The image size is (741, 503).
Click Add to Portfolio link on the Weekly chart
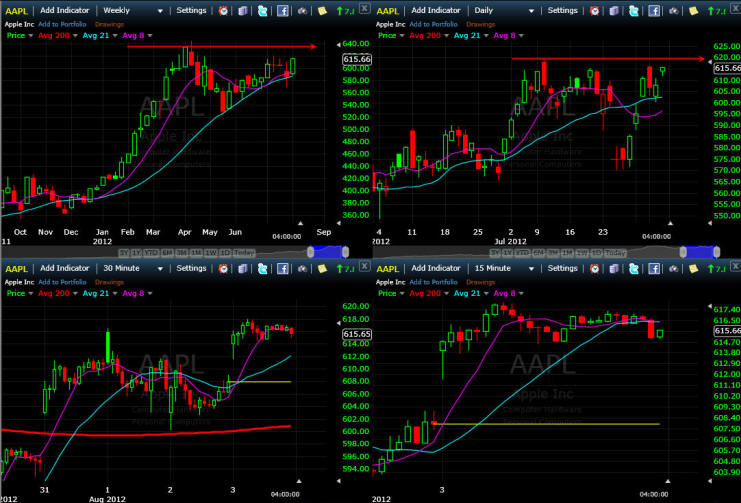[62, 24]
